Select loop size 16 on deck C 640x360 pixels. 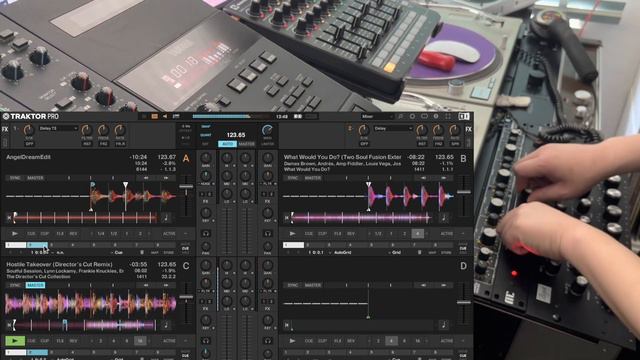(140, 341)
